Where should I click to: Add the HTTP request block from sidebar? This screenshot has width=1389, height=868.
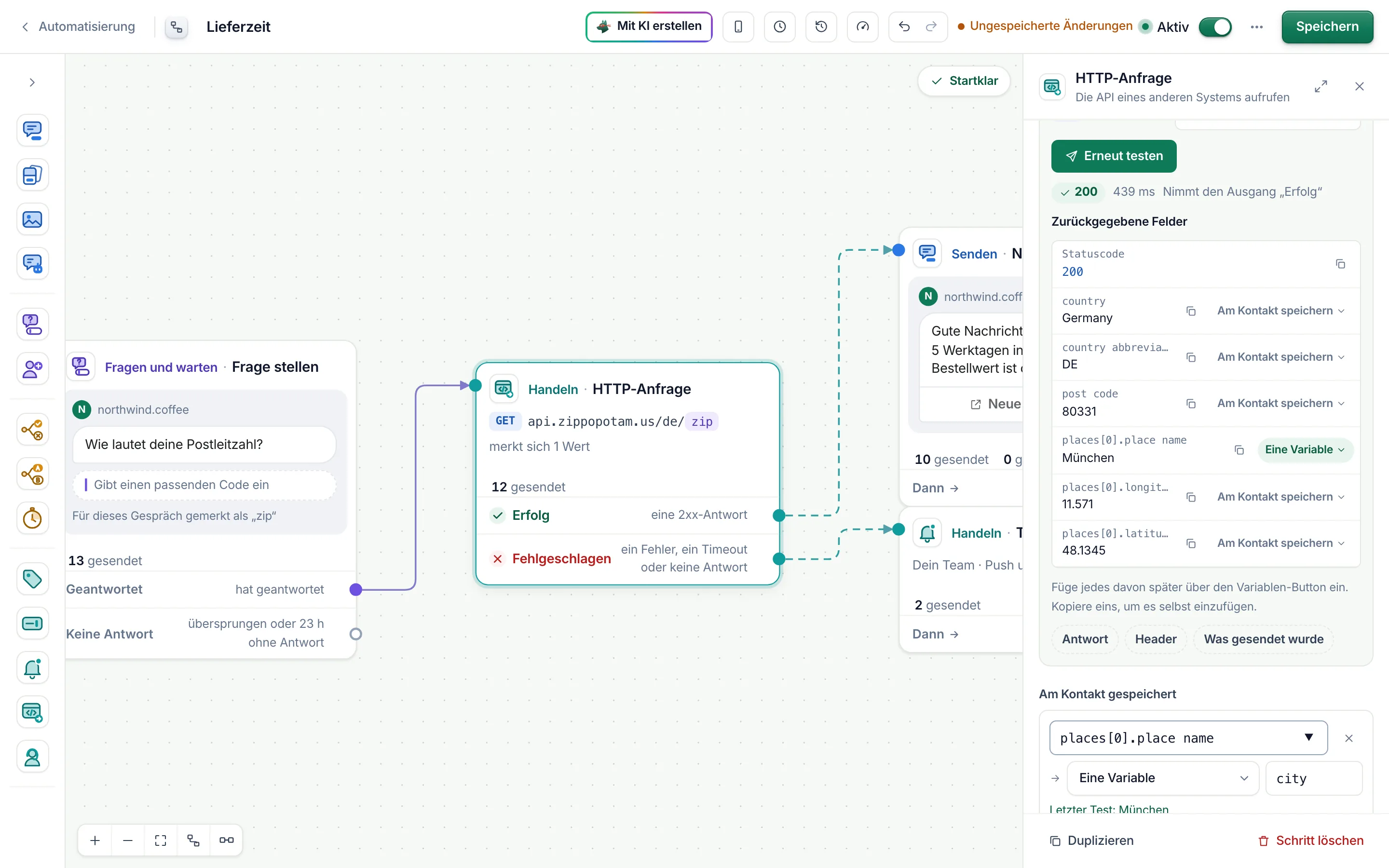click(32, 712)
